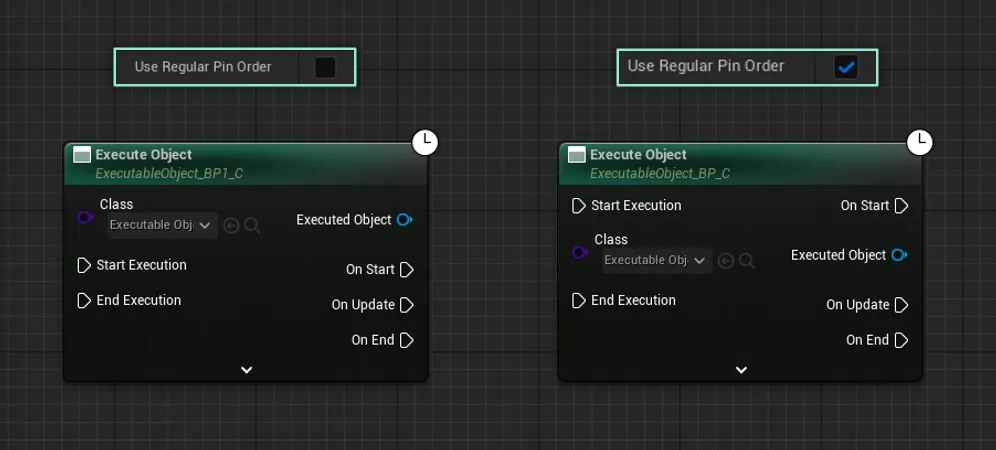Screen dimensions: 996x450
Task: Enable the unchecked Use Regular Pin Order checkbox
Action: pyautogui.click(x=325, y=67)
